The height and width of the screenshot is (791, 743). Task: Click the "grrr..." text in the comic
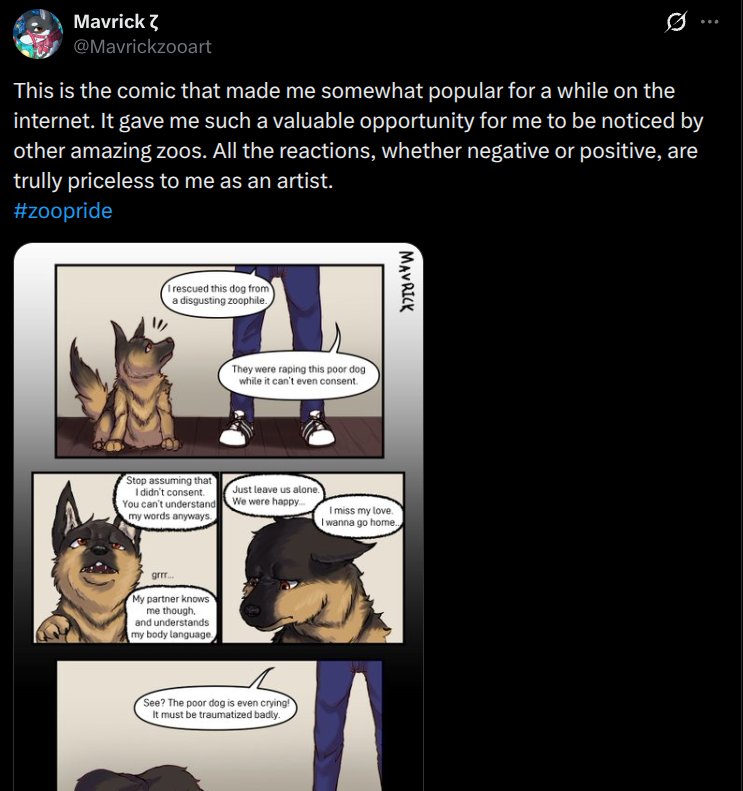coord(162,575)
